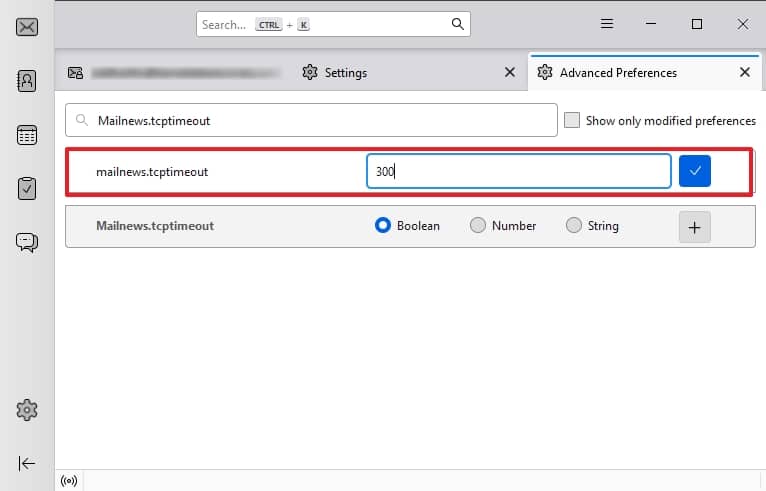The image size is (766, 491).
Task: Click the search icon in preference filter box
Action: click(82, 120)
